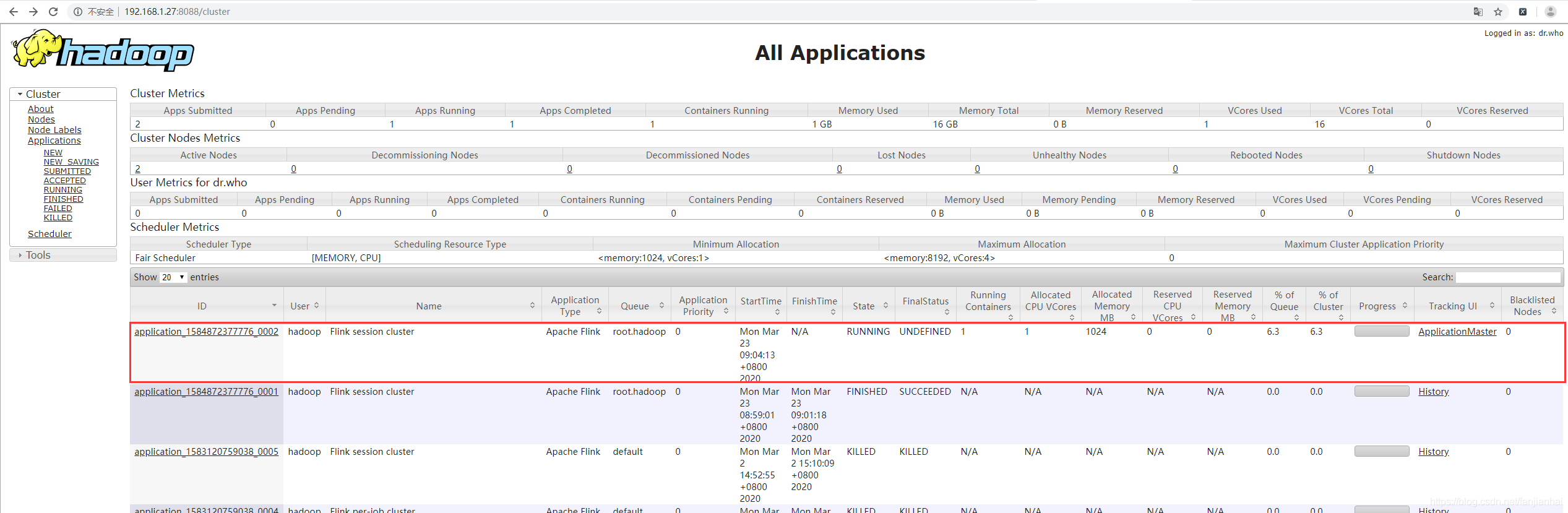Filter applications by NEW_SAVING state
This screenshot has height=513, width=1568.
pyautogui.click(x=71, y=162)
